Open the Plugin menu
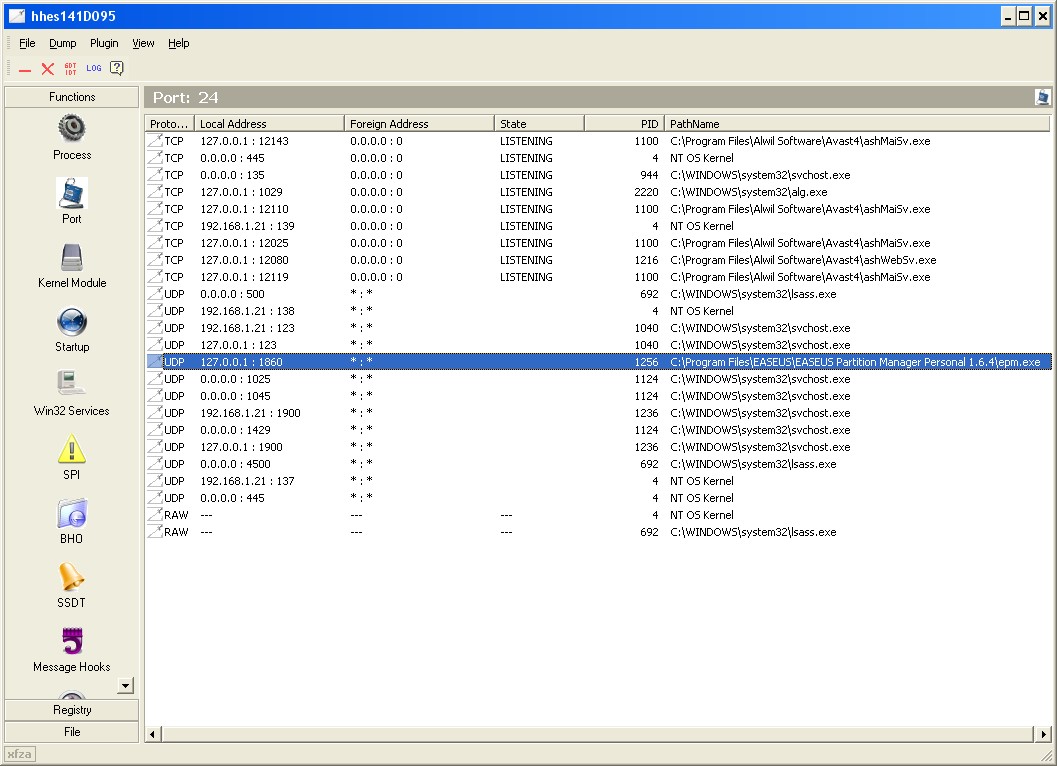The height and width of the screenshot is (766, 1057). (104, 43)
